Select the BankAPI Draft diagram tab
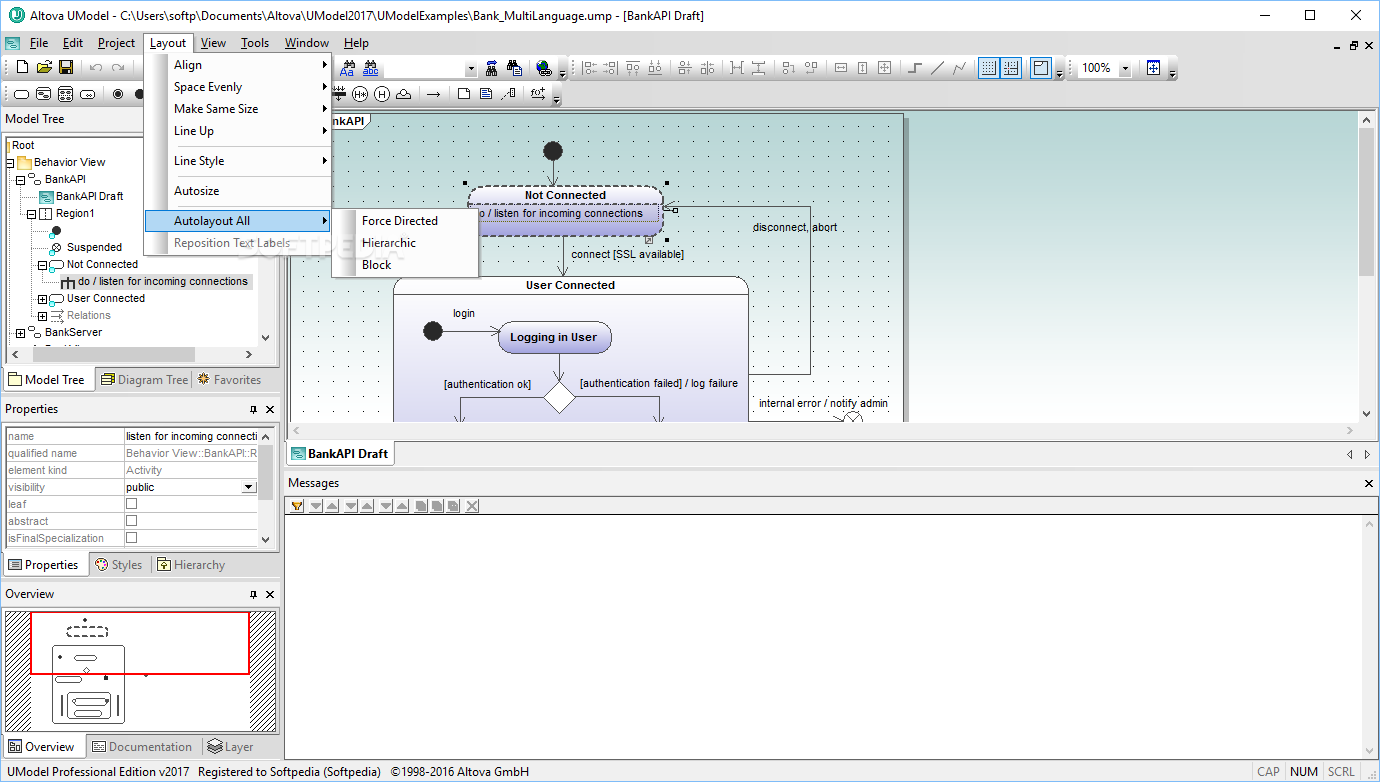Viewport: 1380px width, 782px height. [340, 454]
